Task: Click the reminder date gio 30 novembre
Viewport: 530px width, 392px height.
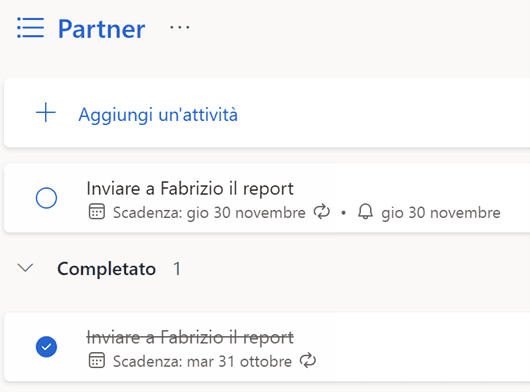Action: coord(441,213)
